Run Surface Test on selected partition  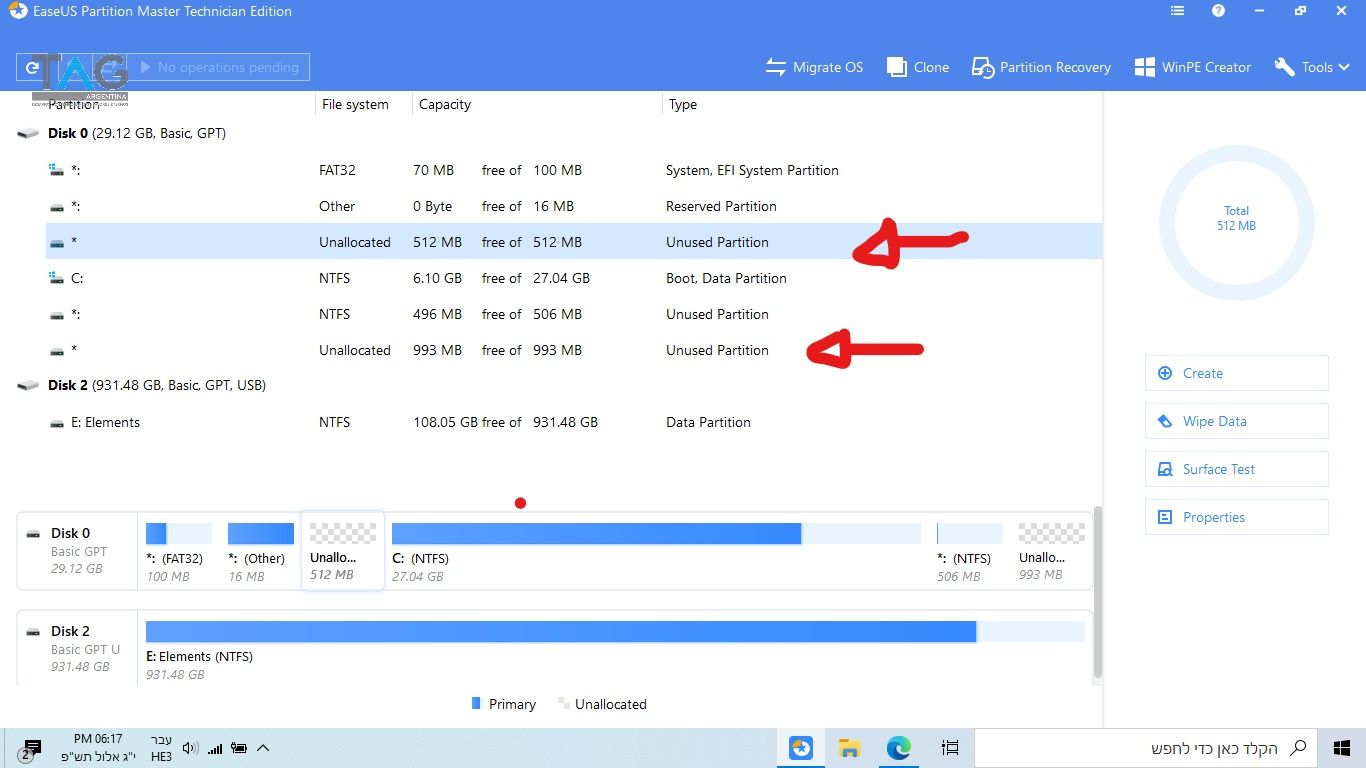point(1236,469)
